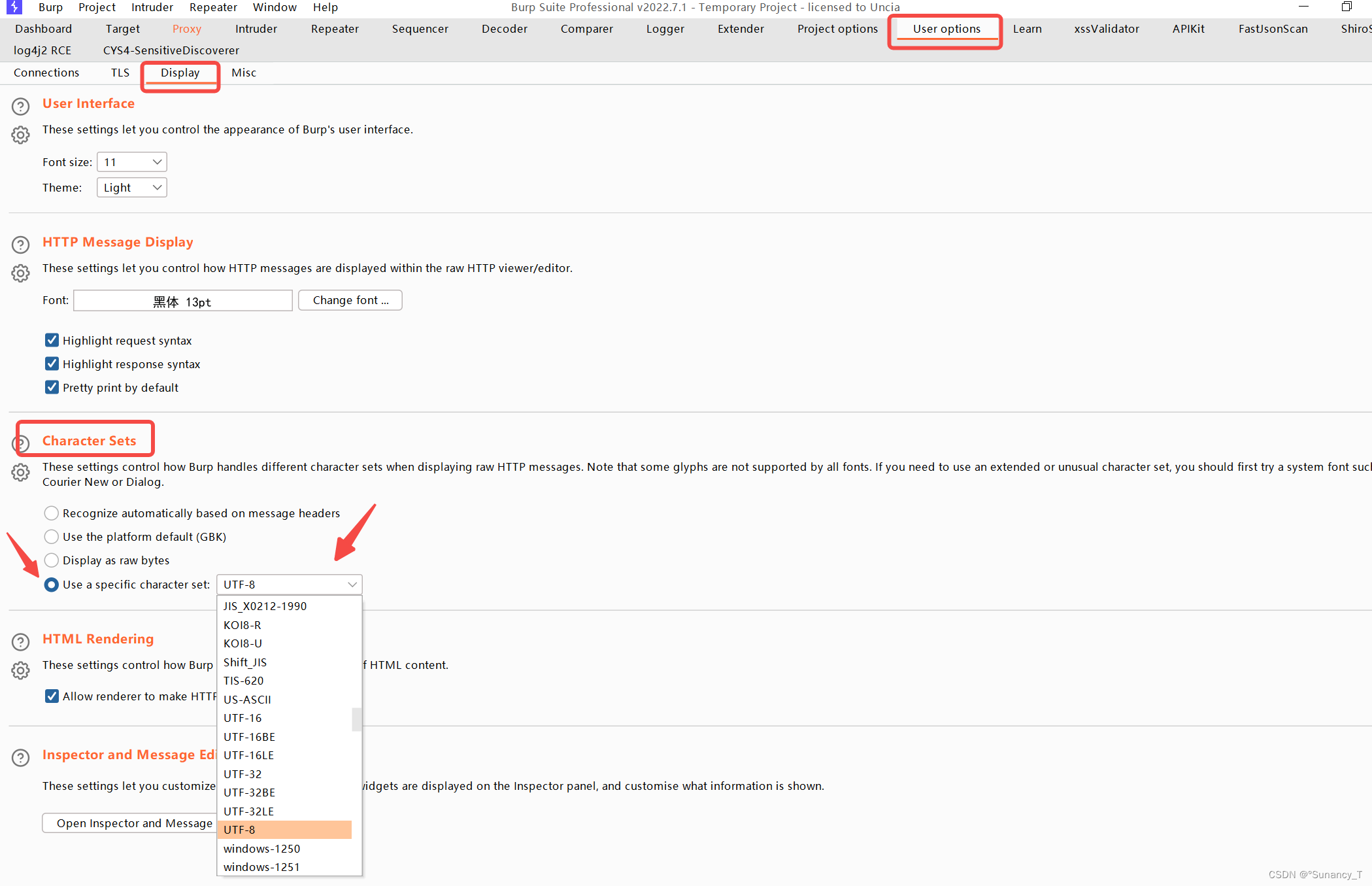Toggle Allow renderer to make HTTP requests

52,696
